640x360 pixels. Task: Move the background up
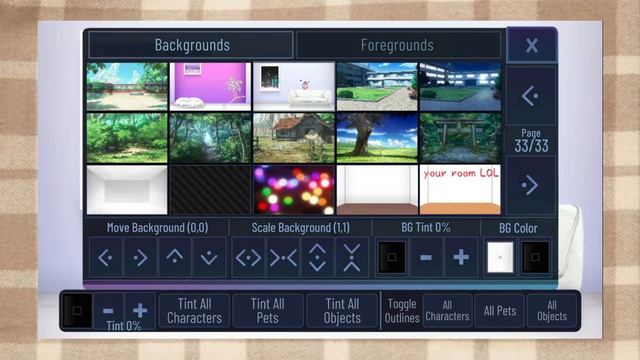point(175,258)
